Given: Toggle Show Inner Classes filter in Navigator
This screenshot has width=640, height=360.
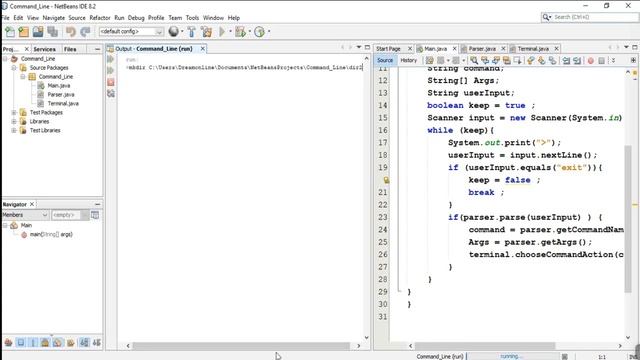Looking at the screenshot, I should point(58,342).
